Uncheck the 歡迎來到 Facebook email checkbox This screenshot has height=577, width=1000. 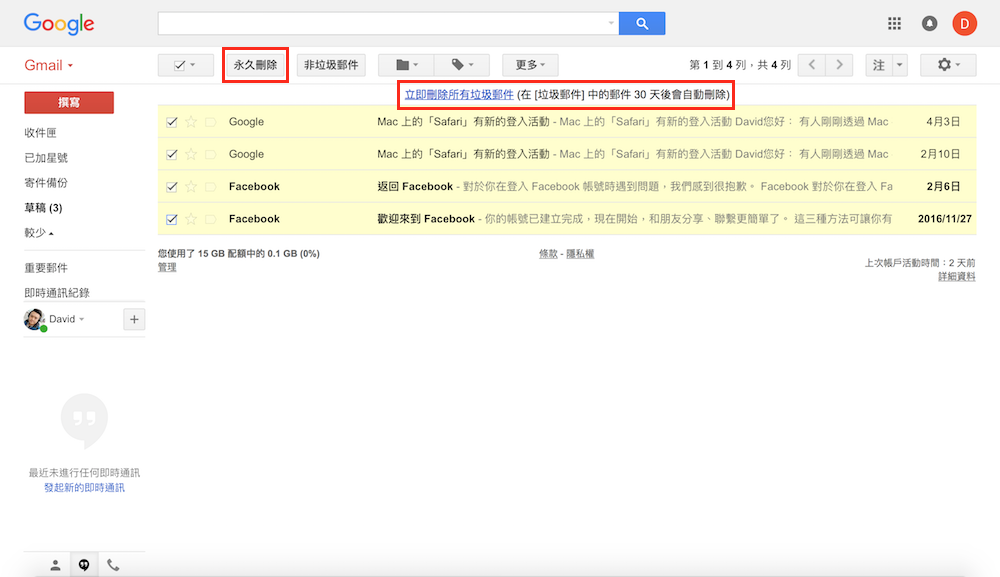(172, 219)
